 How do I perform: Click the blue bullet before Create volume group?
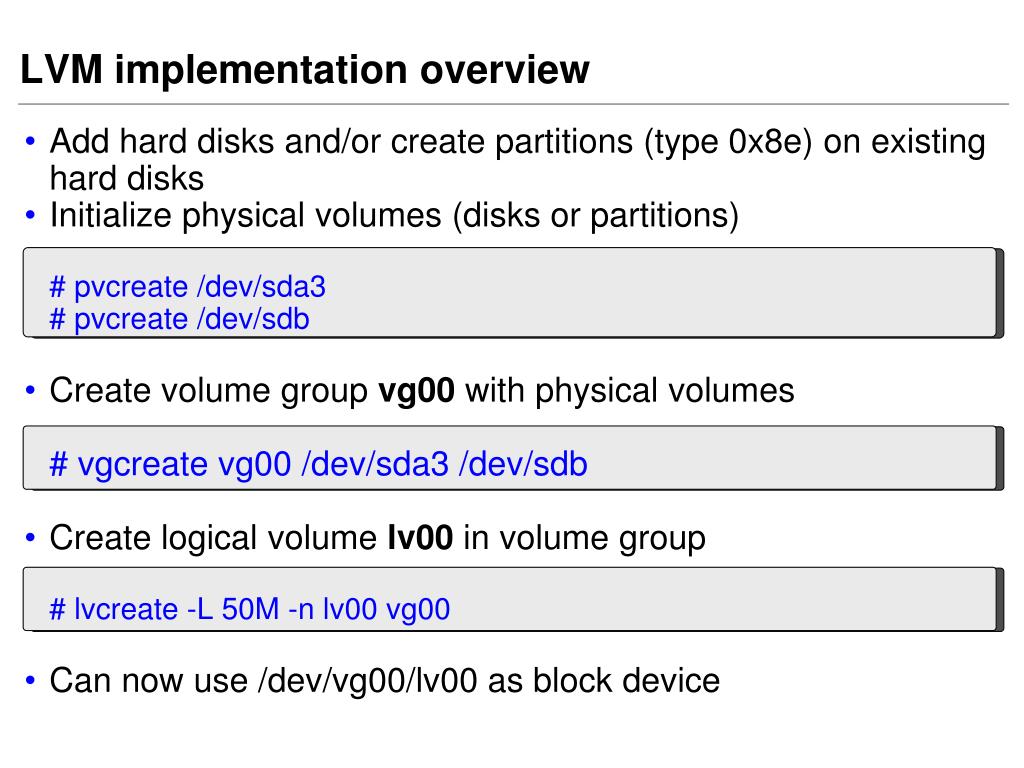coord(30,390)
